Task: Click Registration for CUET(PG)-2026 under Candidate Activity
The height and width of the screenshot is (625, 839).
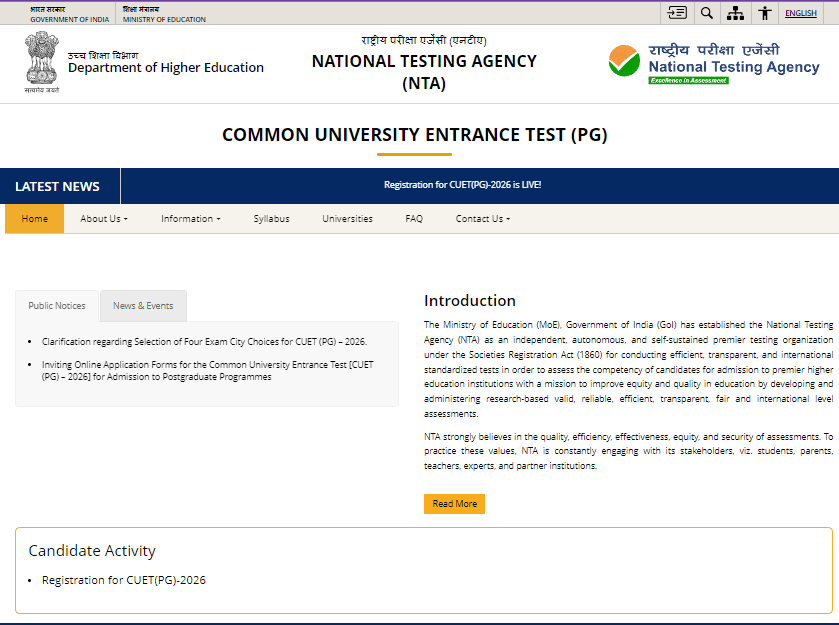Action: point(125,579)
